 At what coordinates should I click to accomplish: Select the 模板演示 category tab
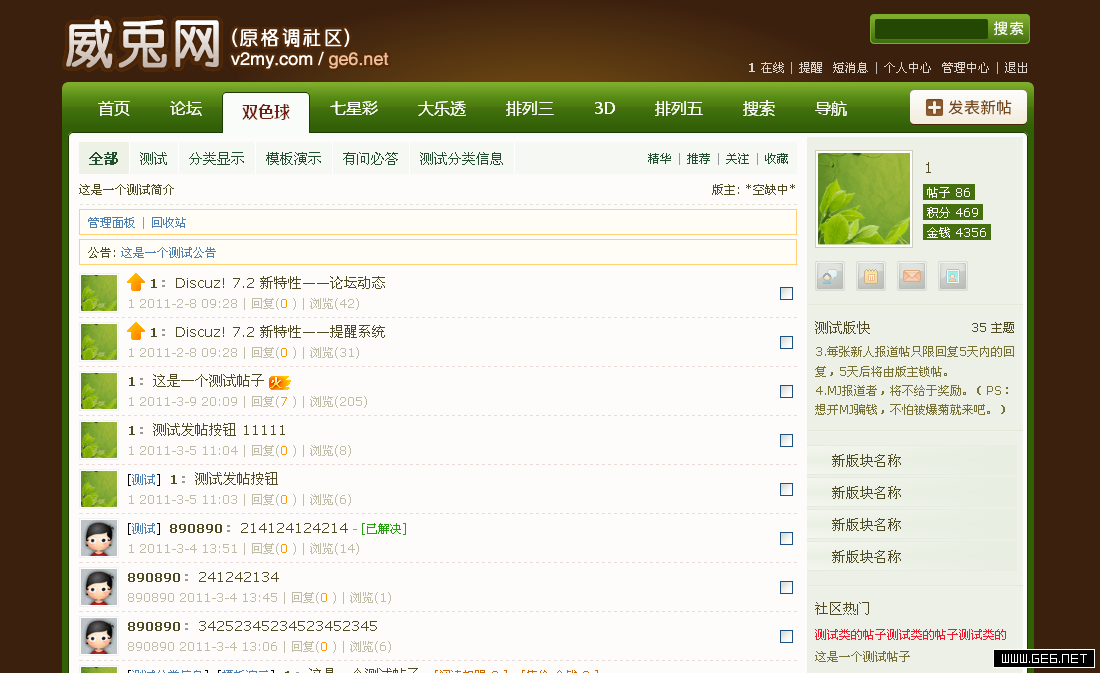click(x=293, y=159)
